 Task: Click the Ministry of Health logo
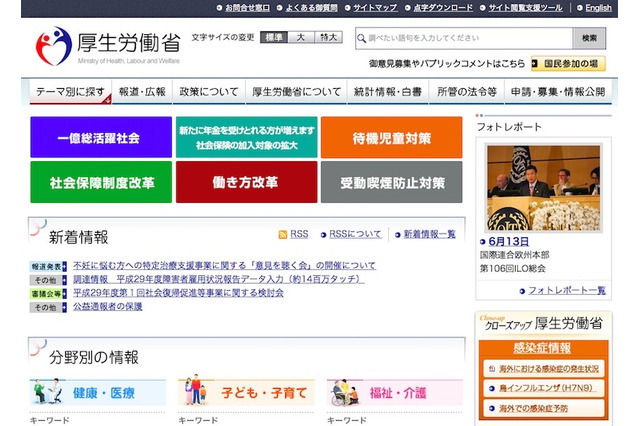[x=108, y=46]
